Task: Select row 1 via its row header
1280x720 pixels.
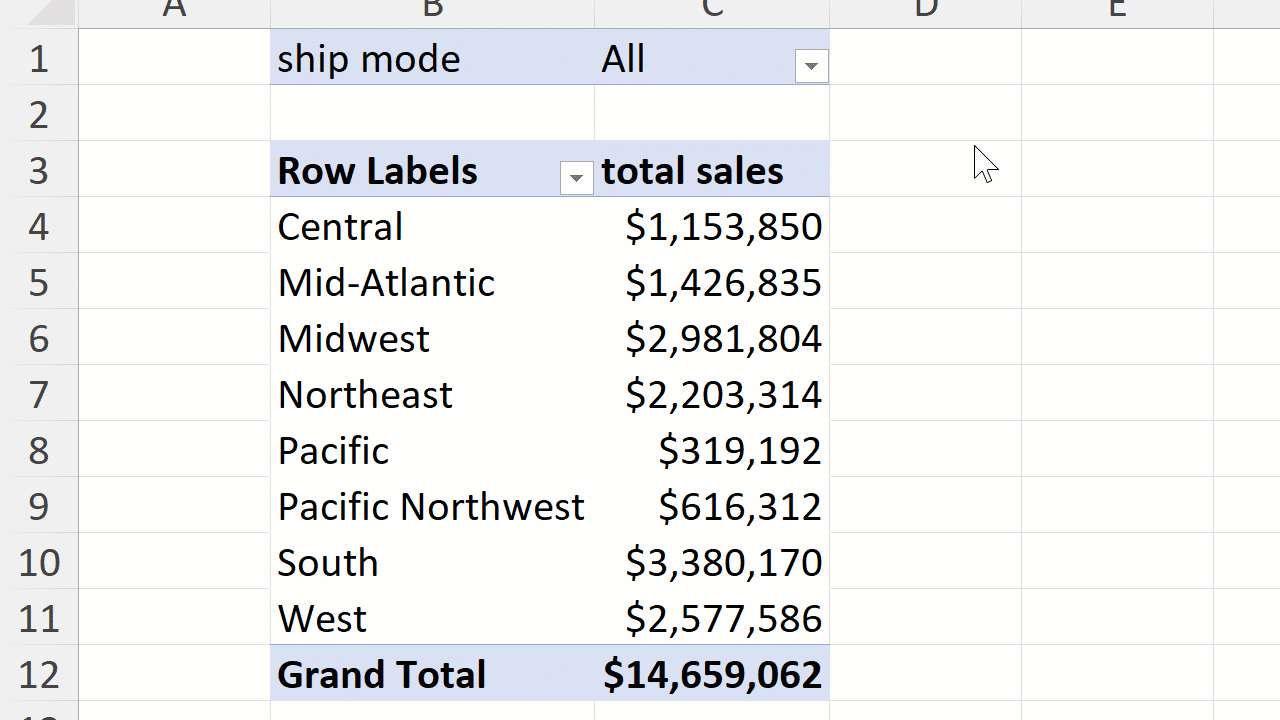Action: coord(39,59)
